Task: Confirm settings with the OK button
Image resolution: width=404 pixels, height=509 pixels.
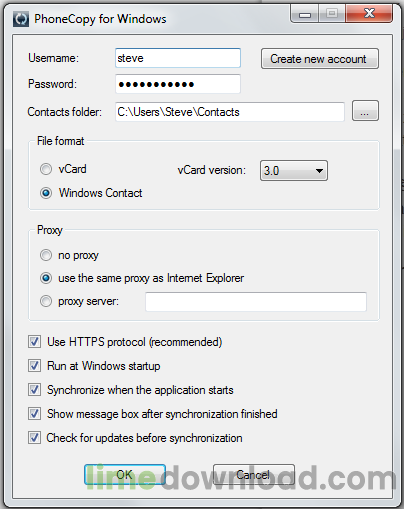Action: (125, 474)
